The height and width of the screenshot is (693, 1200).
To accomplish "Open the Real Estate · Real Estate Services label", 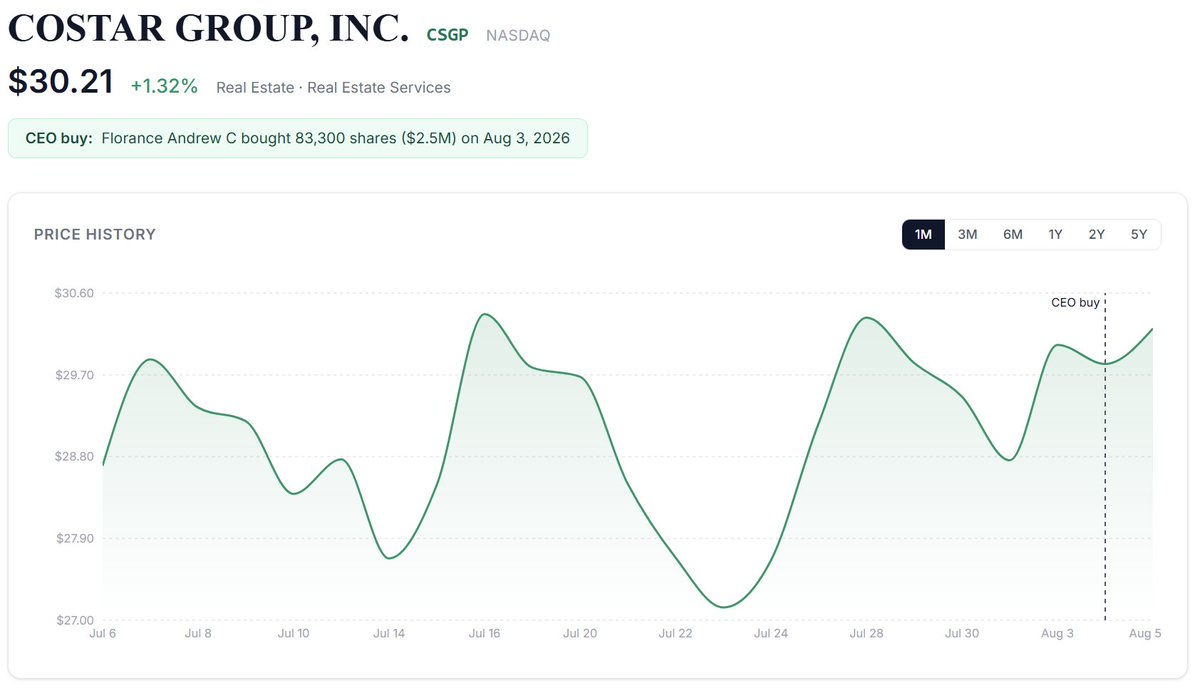I will click(333, 87).
